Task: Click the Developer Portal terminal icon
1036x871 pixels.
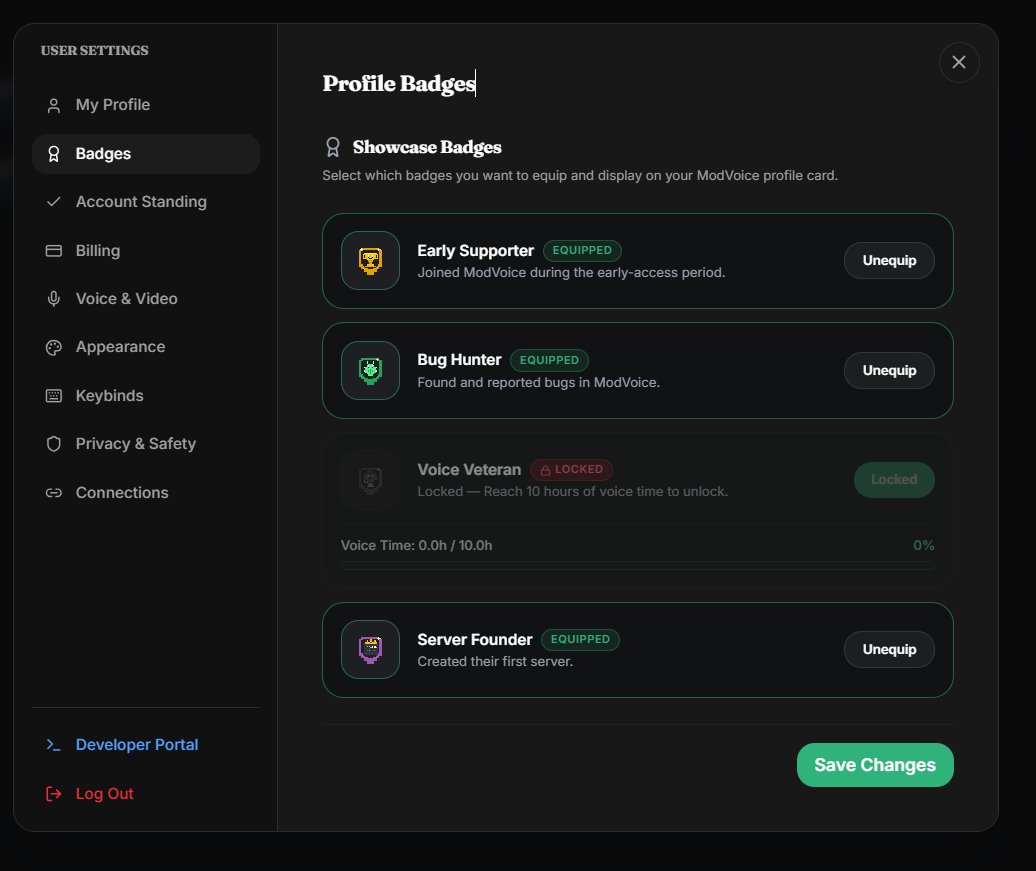Action: pos(54,745)
